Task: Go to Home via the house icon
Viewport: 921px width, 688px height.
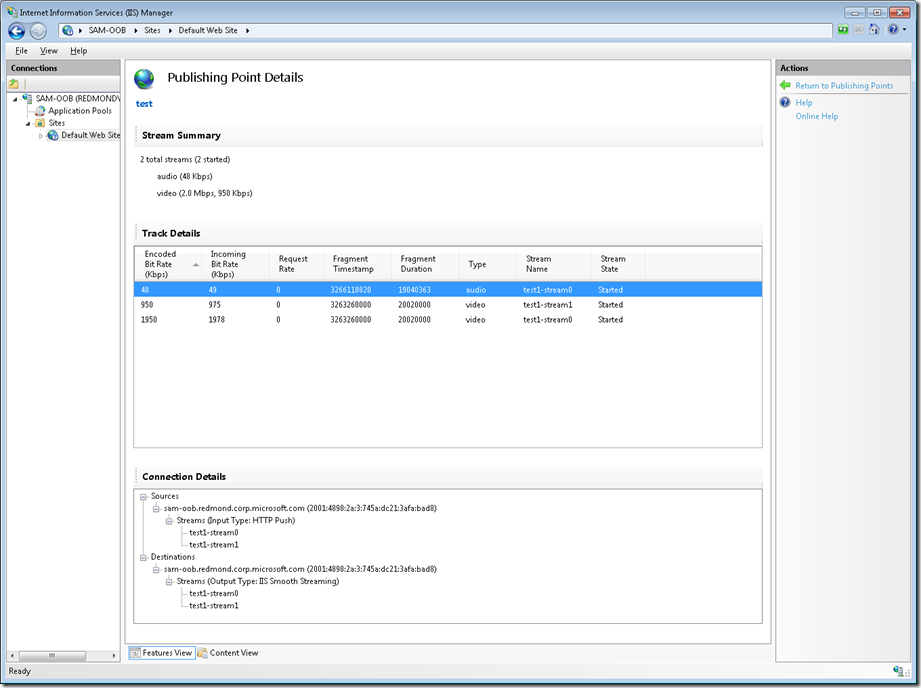Action: pos(874,30)
